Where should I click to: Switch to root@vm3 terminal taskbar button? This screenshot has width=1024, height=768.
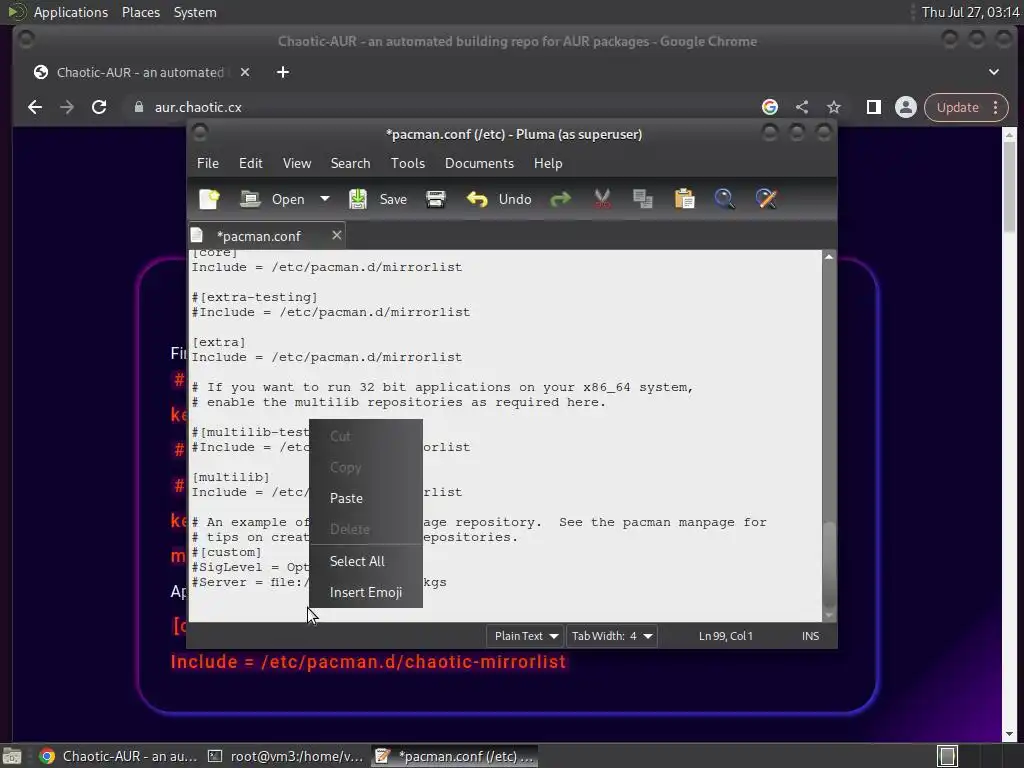pos(286,756)
